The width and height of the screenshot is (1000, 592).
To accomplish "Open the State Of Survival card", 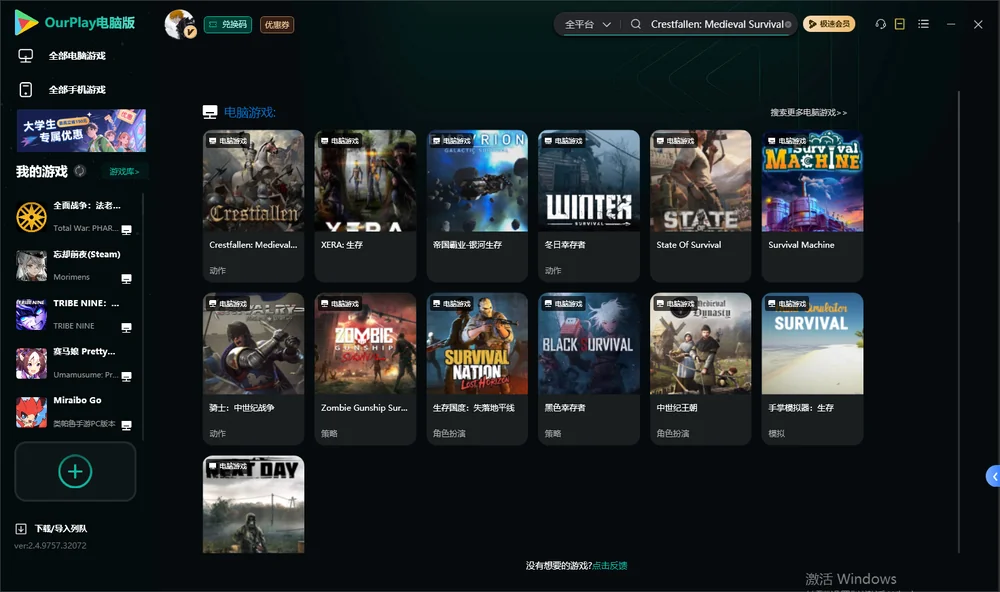I will (x=701, y=205).
